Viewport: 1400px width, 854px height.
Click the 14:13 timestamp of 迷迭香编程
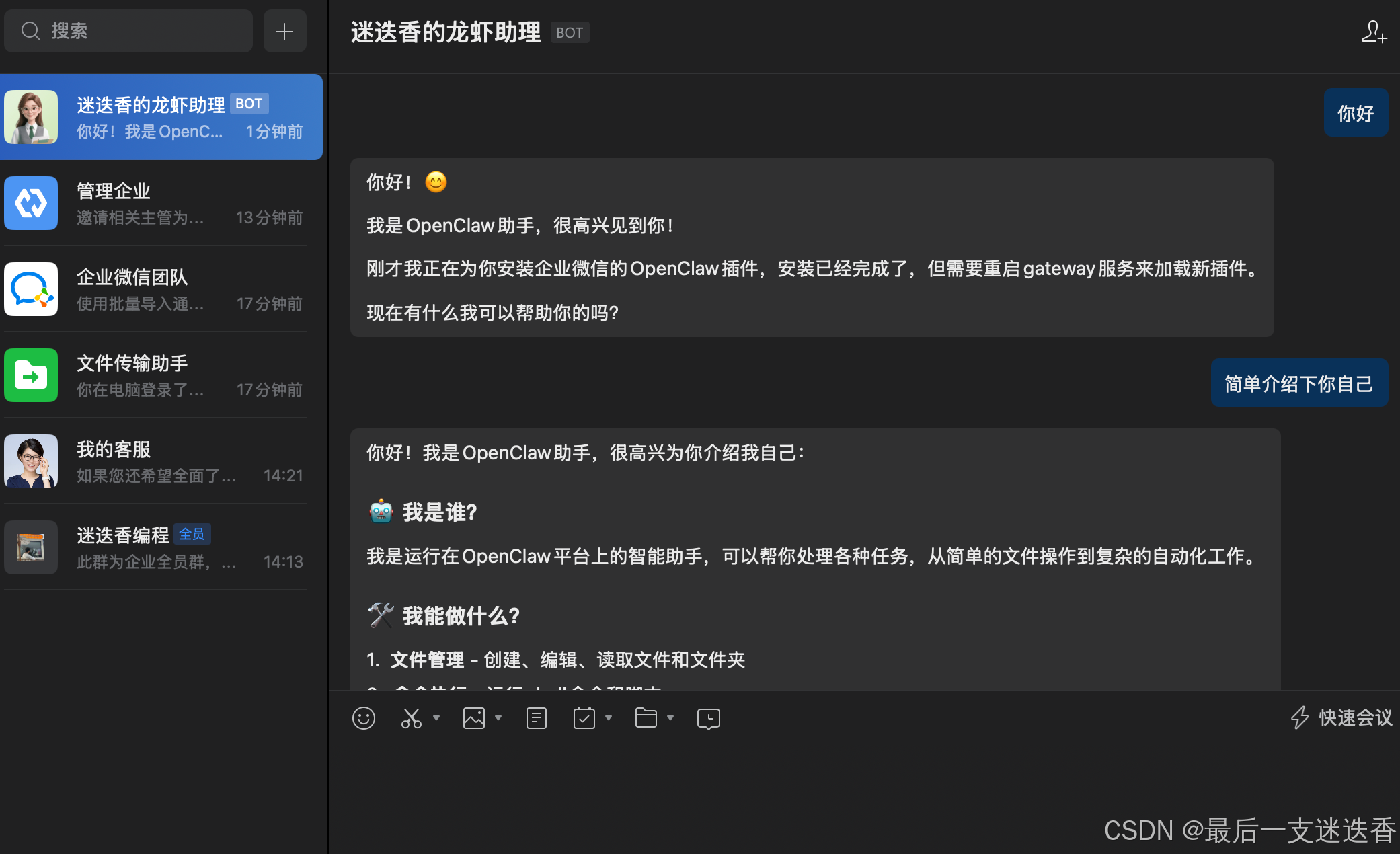(x=283, y=561)
